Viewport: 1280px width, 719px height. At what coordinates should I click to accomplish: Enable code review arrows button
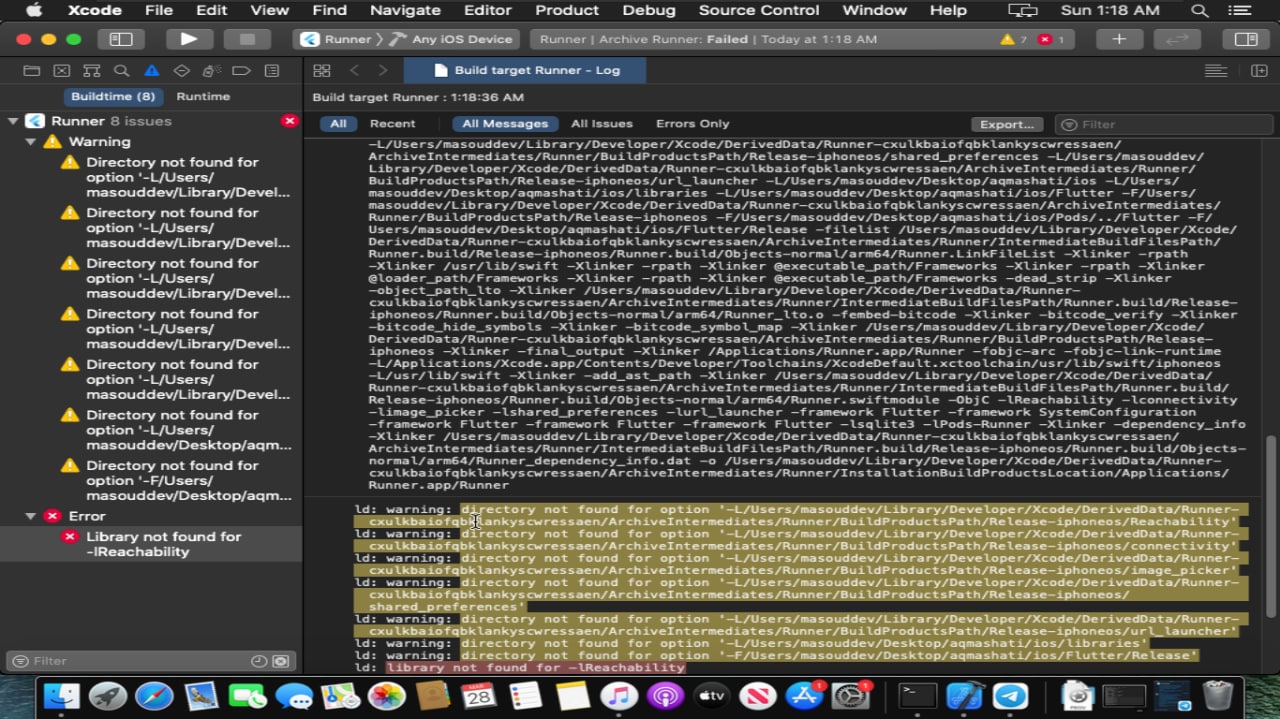(1178, 39)
